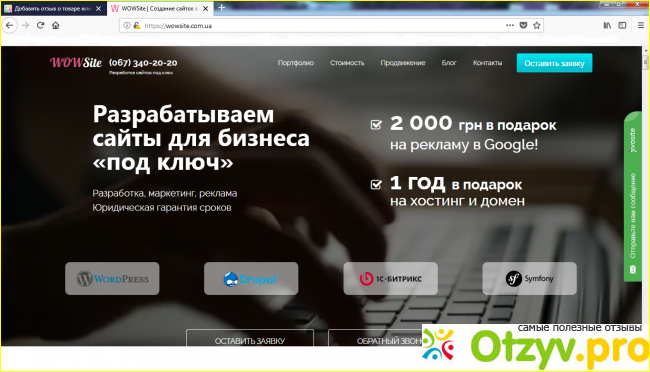This screenshot has width=650, height=372.
Task: Reload the page with the refresh icon
Action: [40, 25]
